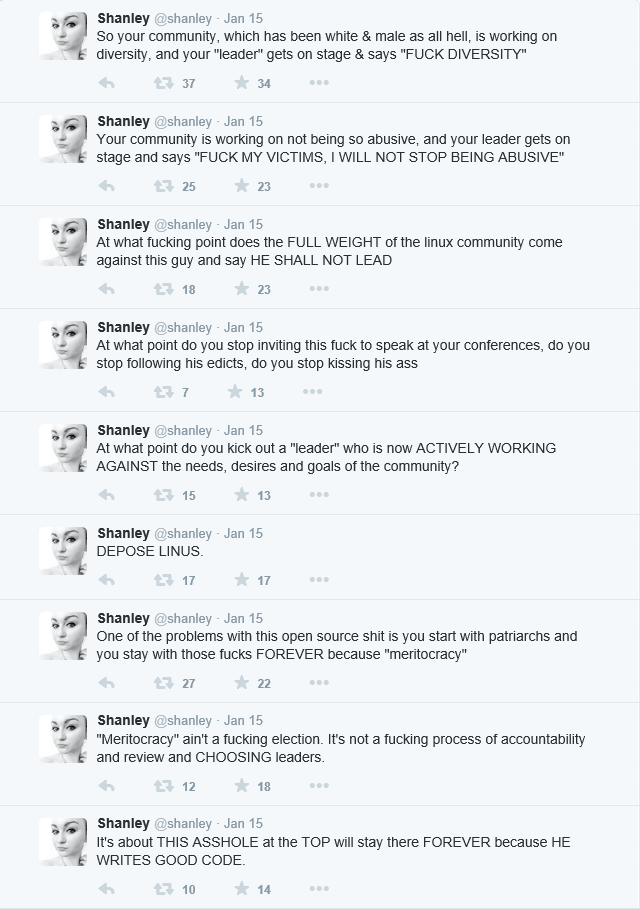Retweet the "DEPOSE LINUS." tweet

coord(163,580)
